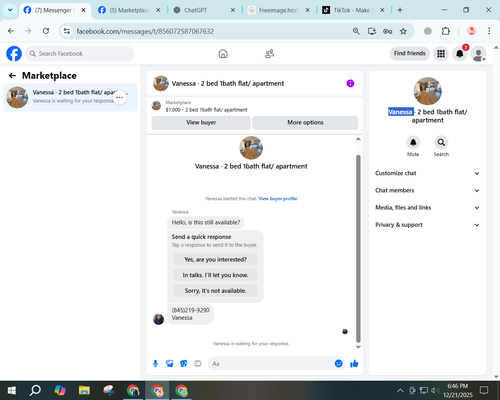Open Windows Start menu

(x=12, y=390)
